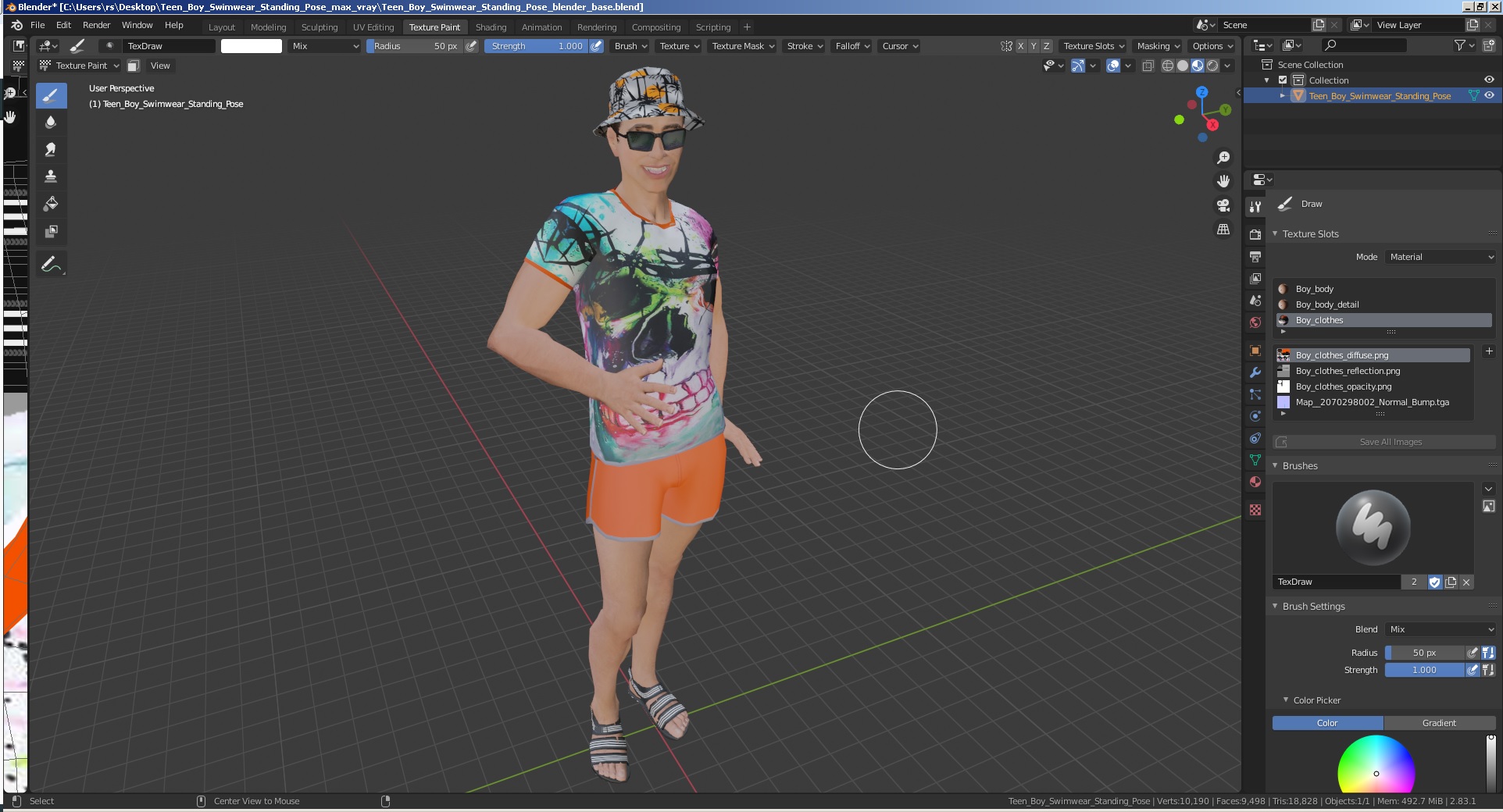This screenshot has width=1503, height=812.
Task: Switch to the Shading workspace tab
Action: tap(491, 27)
